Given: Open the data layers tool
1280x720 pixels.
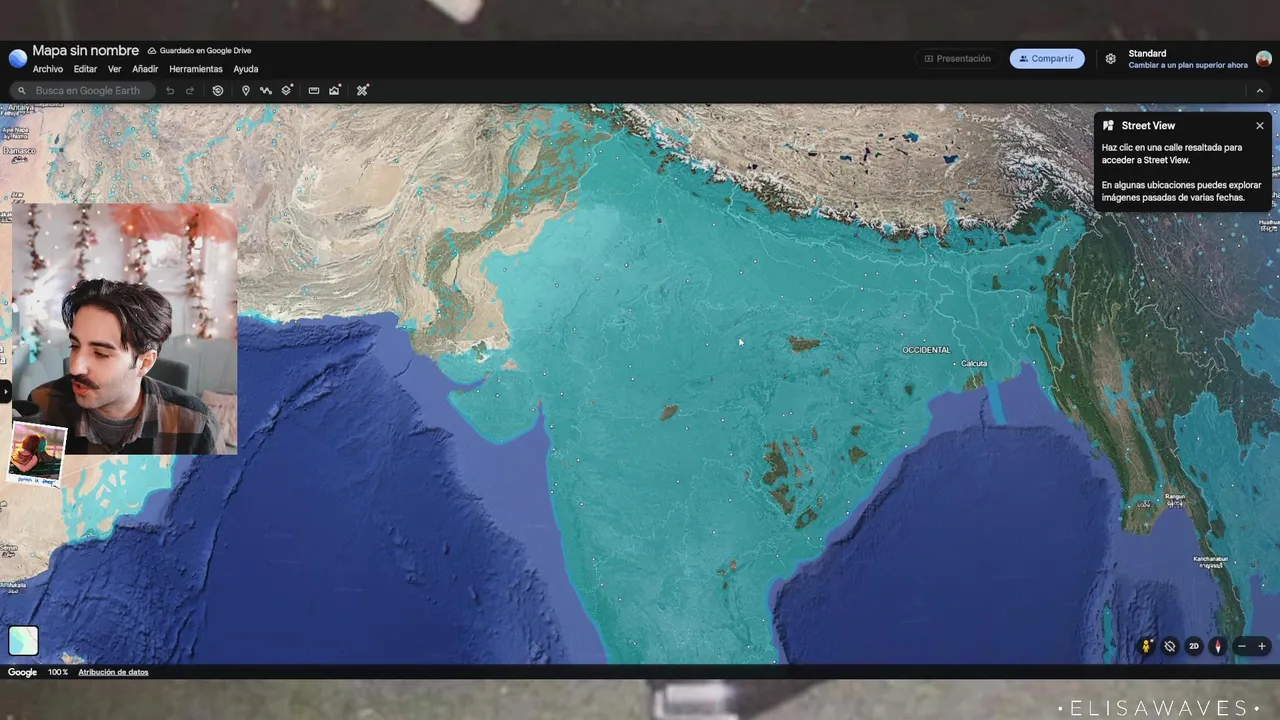Looking at the screenshot, I should (287, 90).
